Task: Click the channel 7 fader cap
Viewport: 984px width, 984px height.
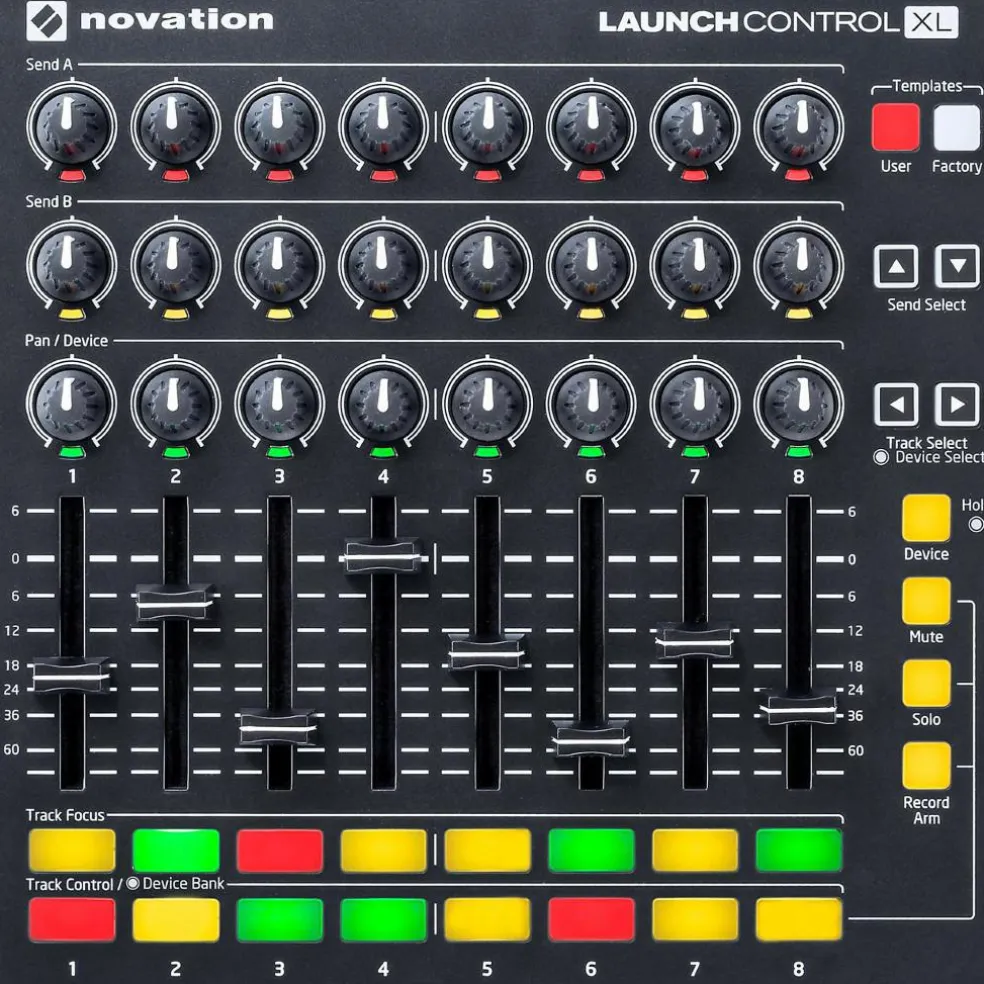Action: point(694,641)
